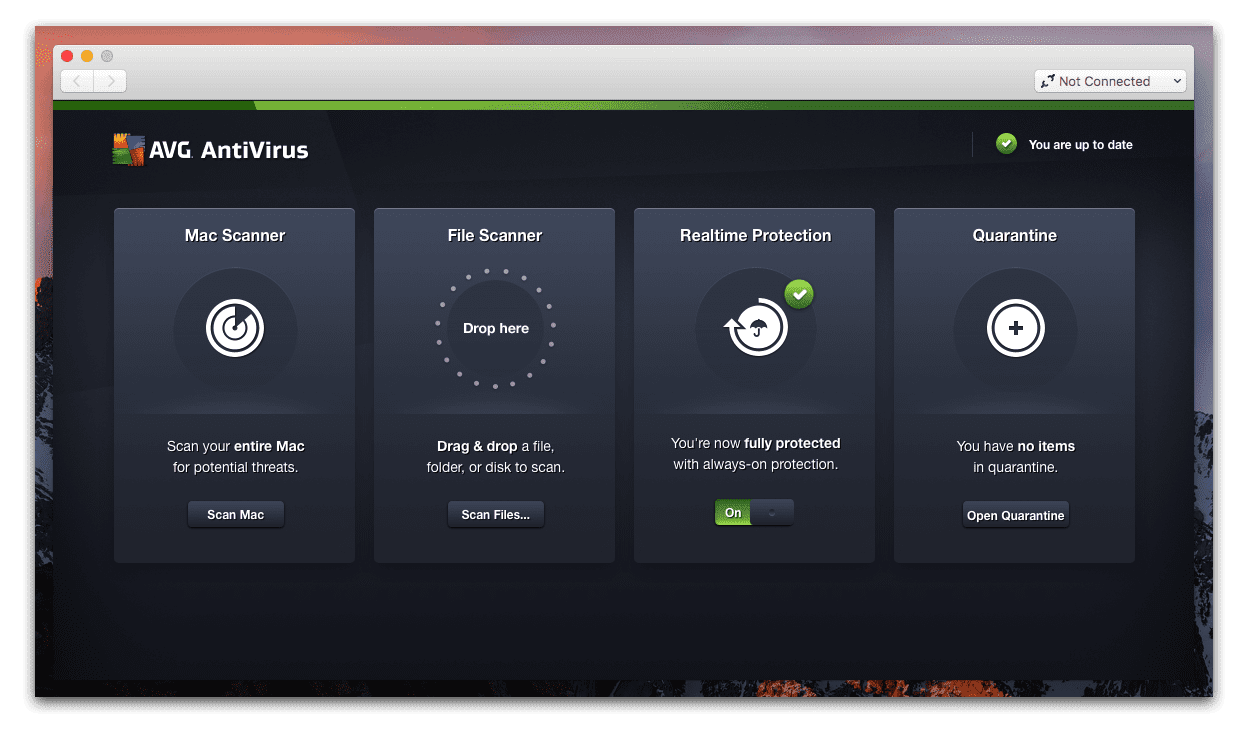Click the forward navigation arrow
Image resolution: width=1247 pixels, height=732 pixels.
tap(109, 81)
